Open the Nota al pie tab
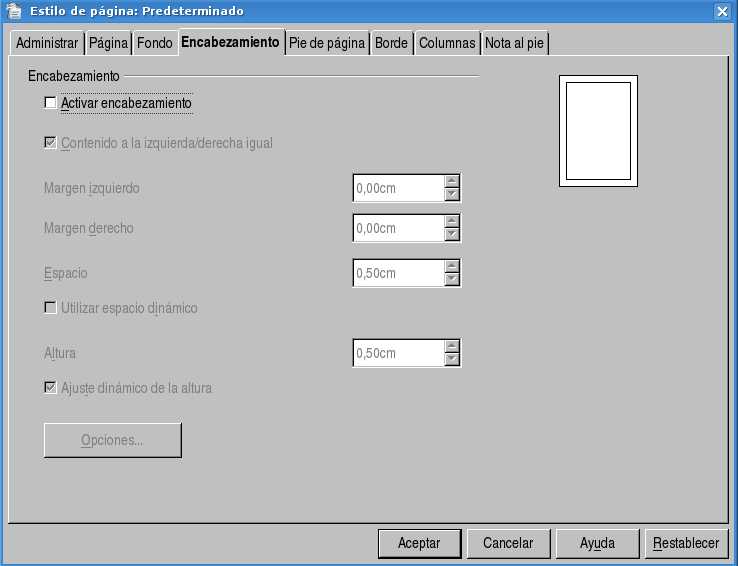 point(514,44)
